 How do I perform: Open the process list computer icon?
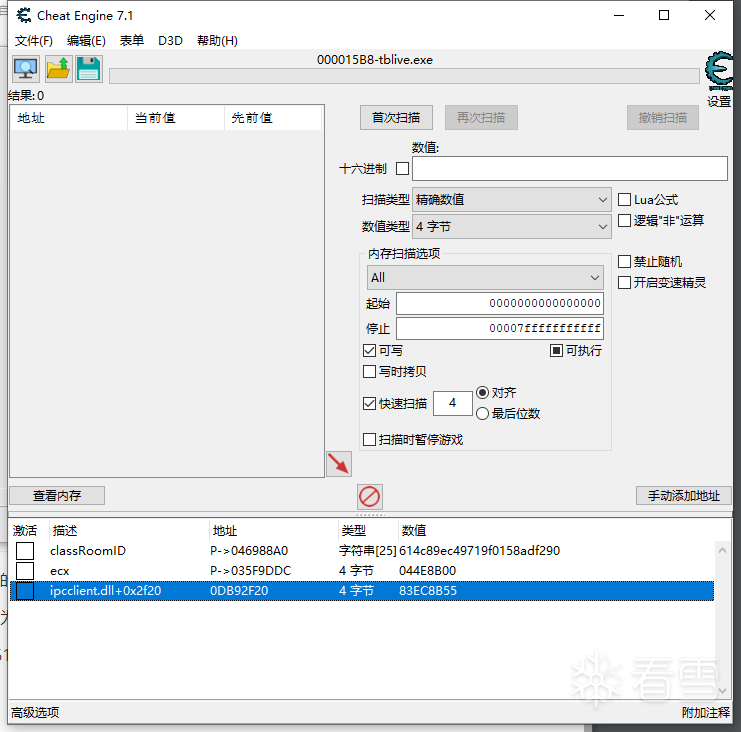tap(26, 69)
